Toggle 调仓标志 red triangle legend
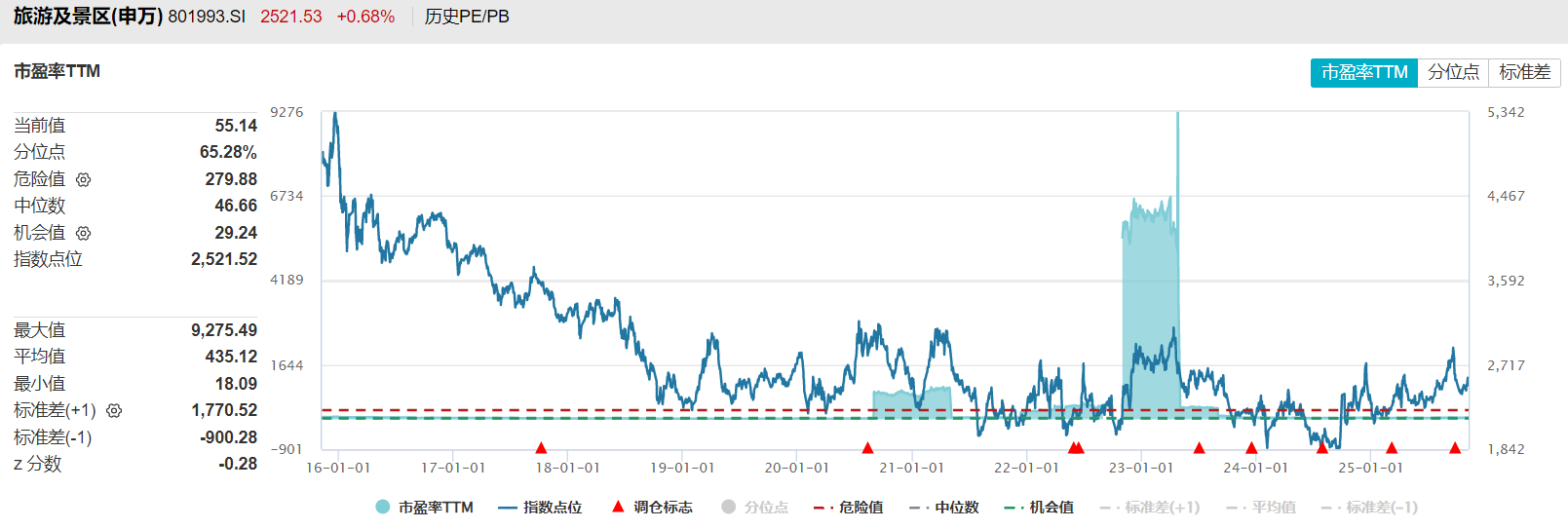 pos(652,507)
